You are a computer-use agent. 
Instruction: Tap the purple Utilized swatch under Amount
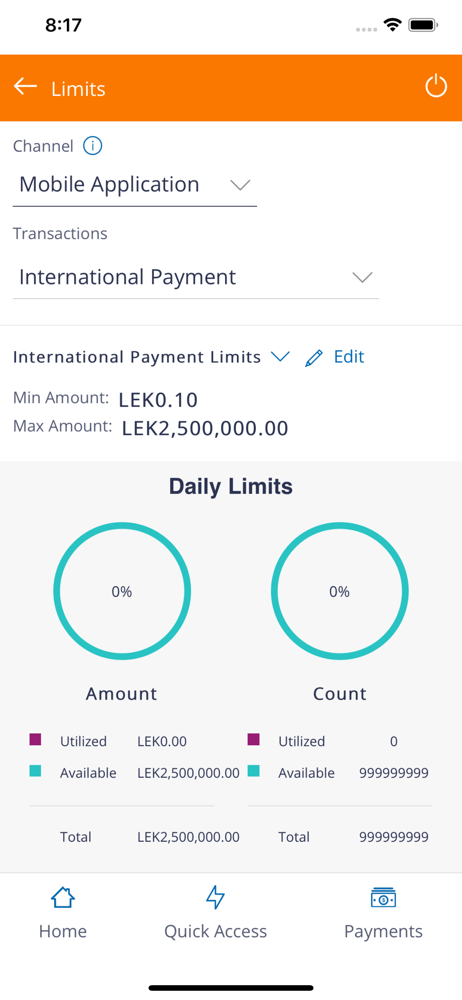(35, 740)
